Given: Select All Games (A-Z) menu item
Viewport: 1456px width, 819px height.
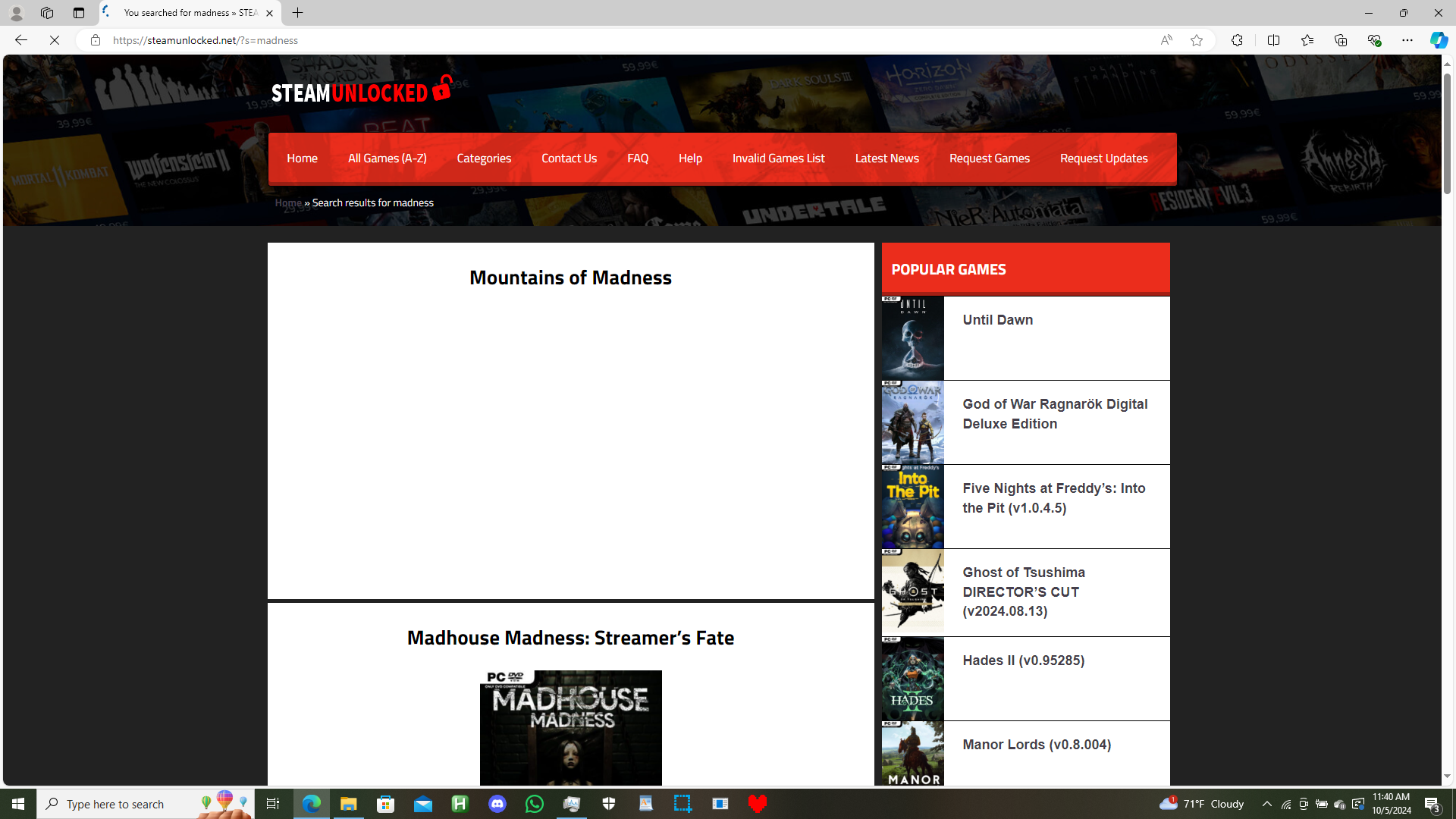Looking at the screenshot, I should tap(387, 158).
